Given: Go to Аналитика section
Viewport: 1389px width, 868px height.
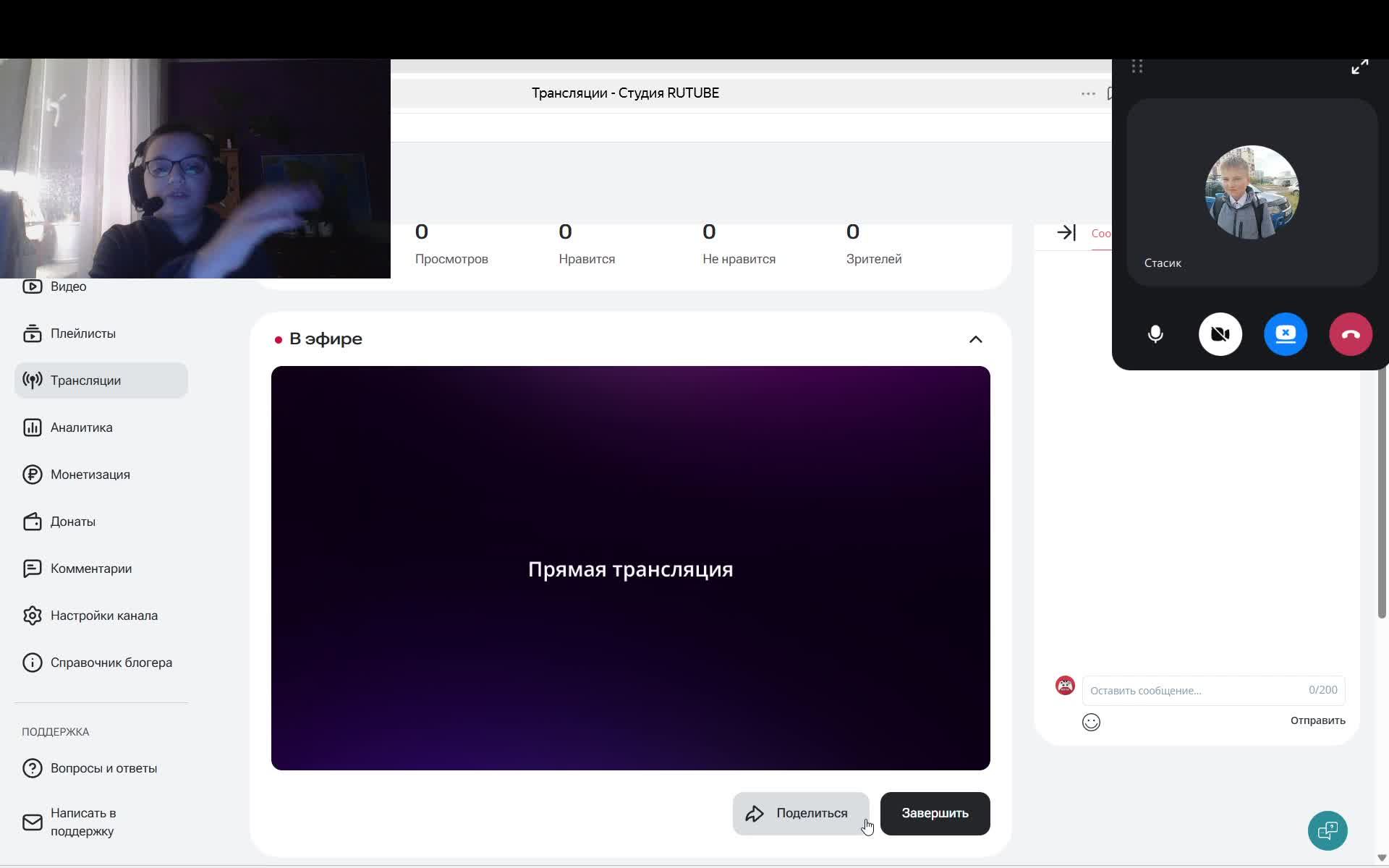Looking at the screenshot, I should (x=81, y=427).
